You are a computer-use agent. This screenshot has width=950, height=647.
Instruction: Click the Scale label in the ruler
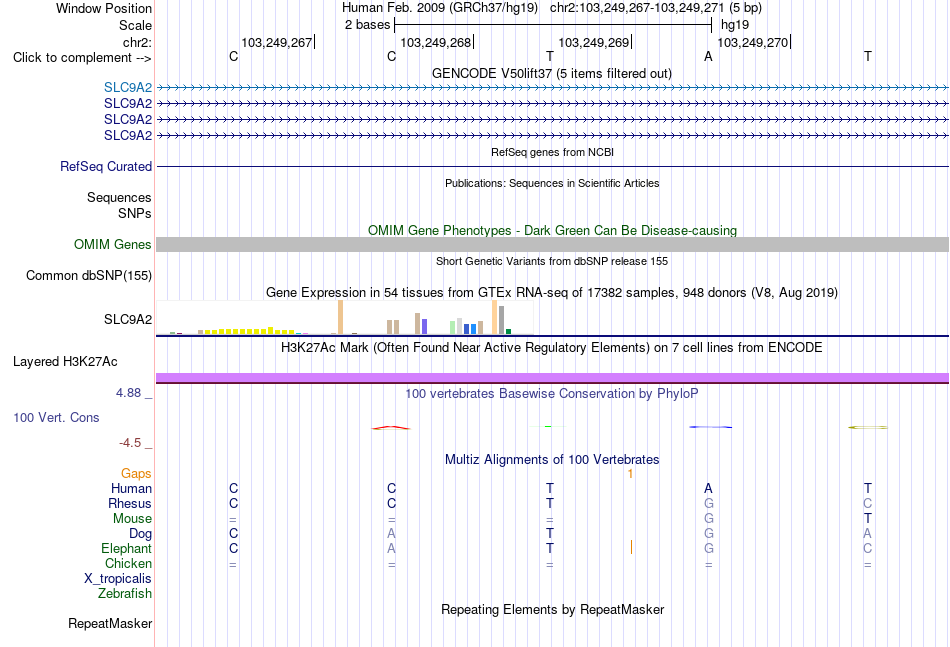click(135, 25)
